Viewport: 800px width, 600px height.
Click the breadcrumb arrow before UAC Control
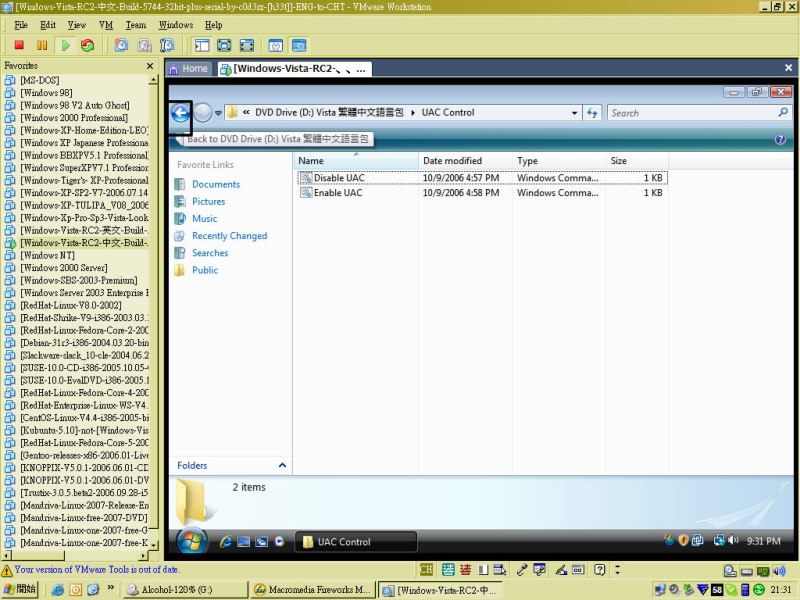413,113
